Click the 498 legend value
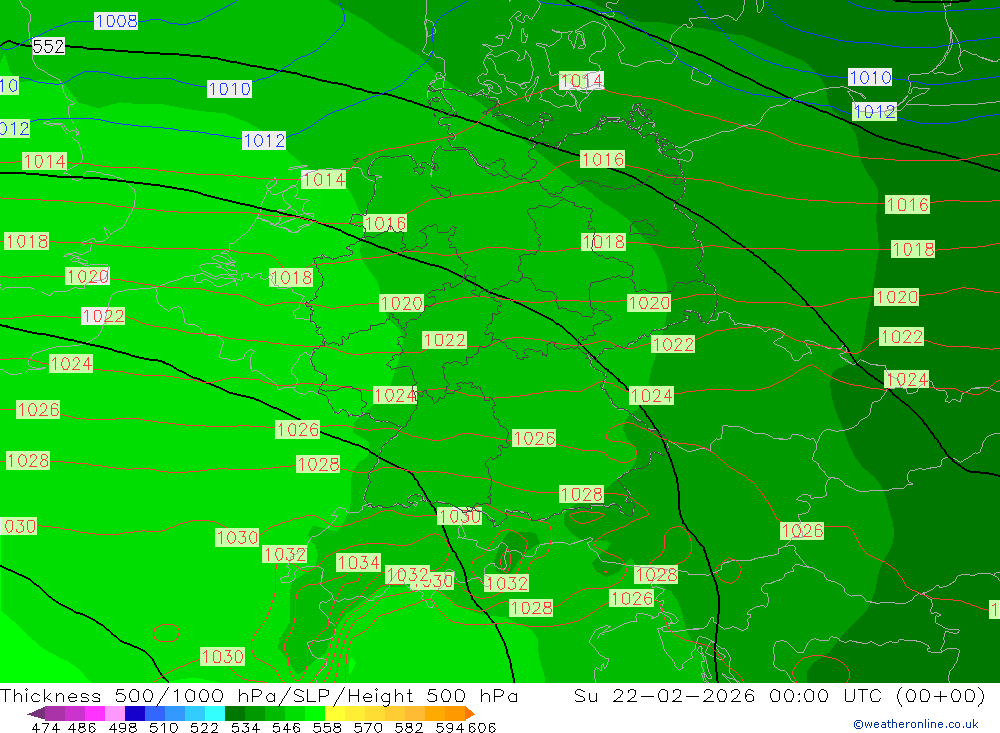1000x733 pixels. pos(122,727)
